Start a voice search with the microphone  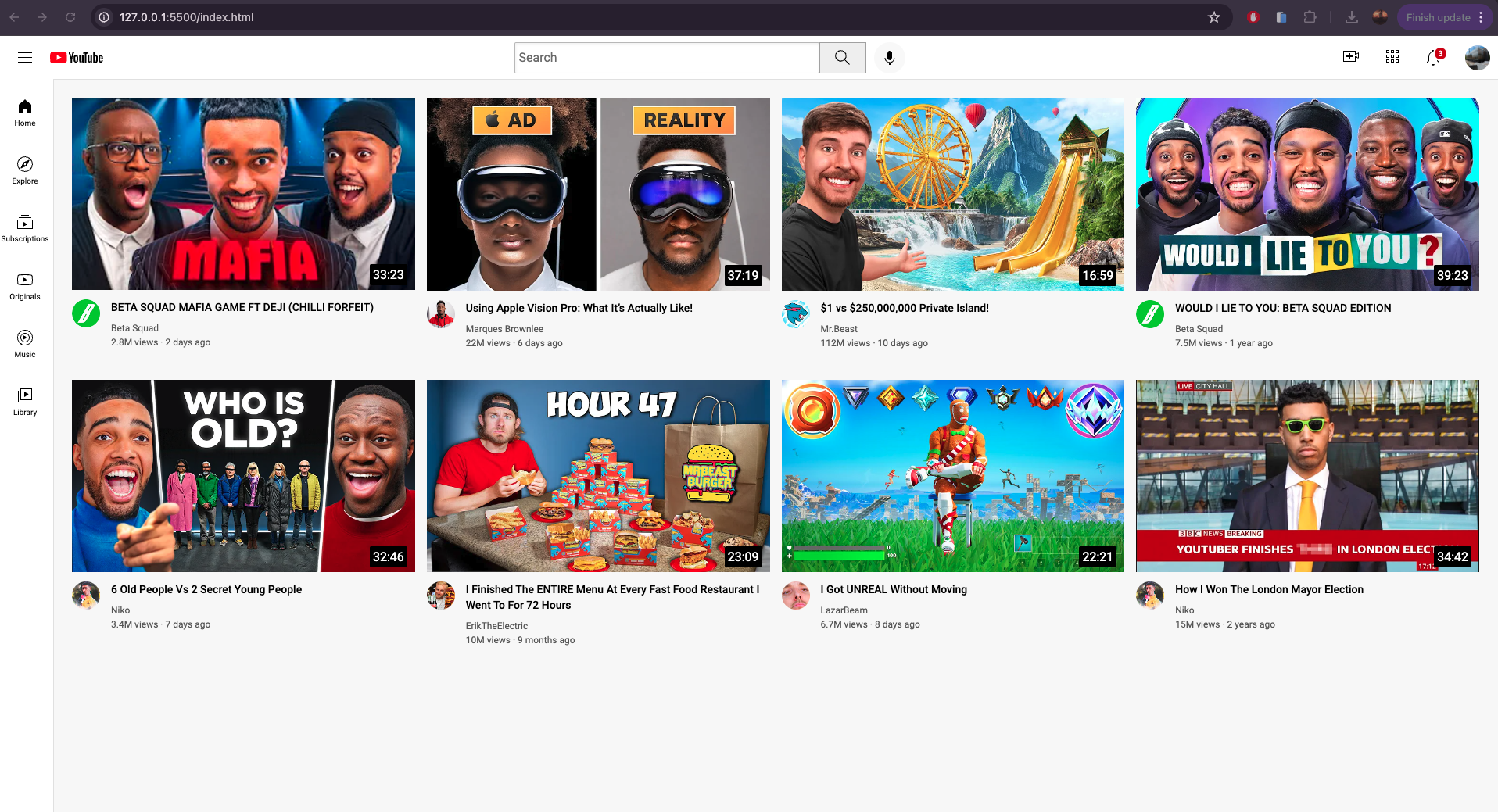pyautogui.click(x=889, y=57)
